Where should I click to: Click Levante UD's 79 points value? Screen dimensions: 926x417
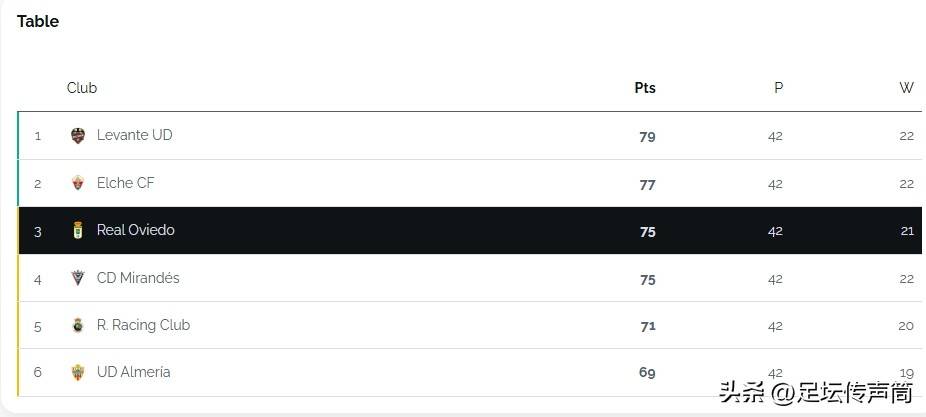(x=647, y=136)
